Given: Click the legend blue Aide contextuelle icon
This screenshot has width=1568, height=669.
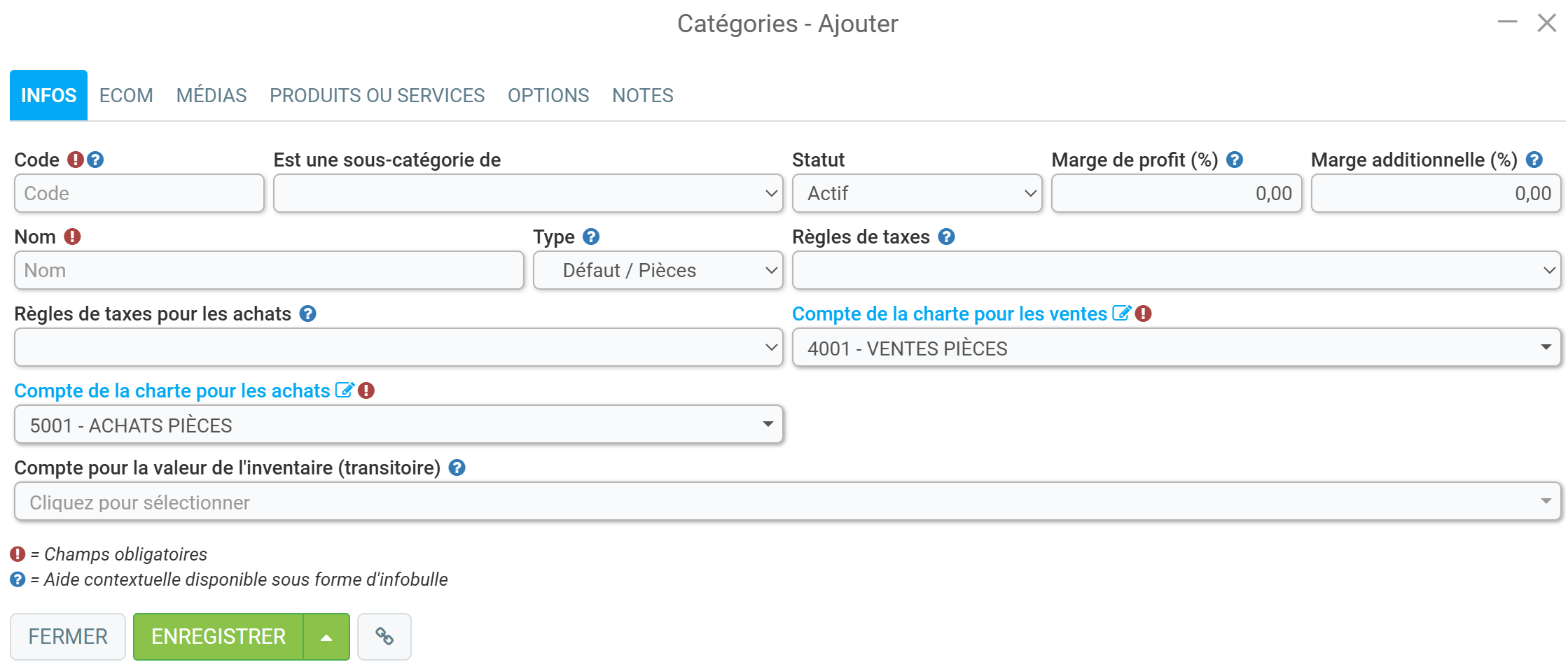Looking at the screenshot, I should (18, 579).
